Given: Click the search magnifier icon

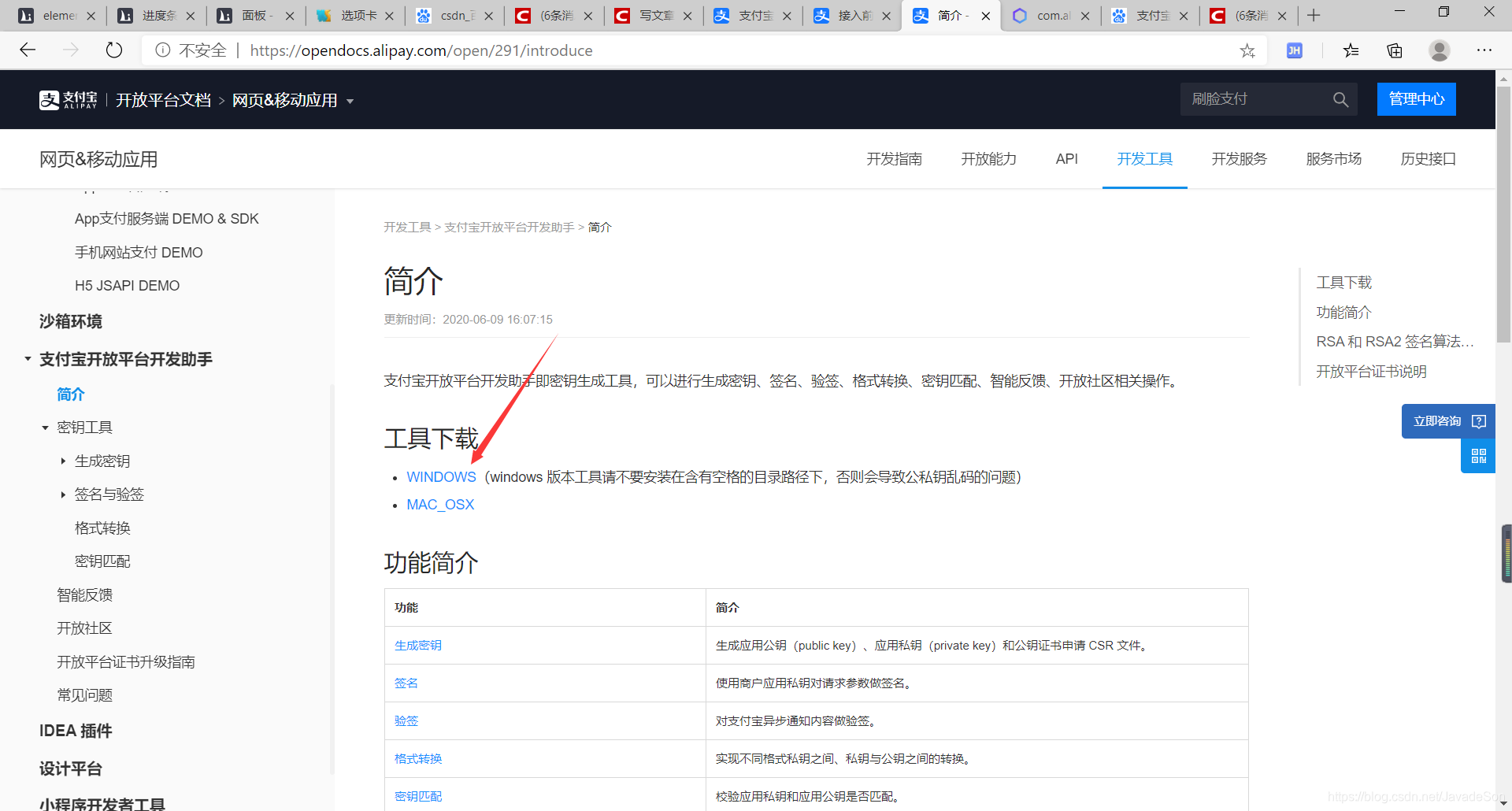Looking at the screenshot, I should click(x=1340, y=99).
